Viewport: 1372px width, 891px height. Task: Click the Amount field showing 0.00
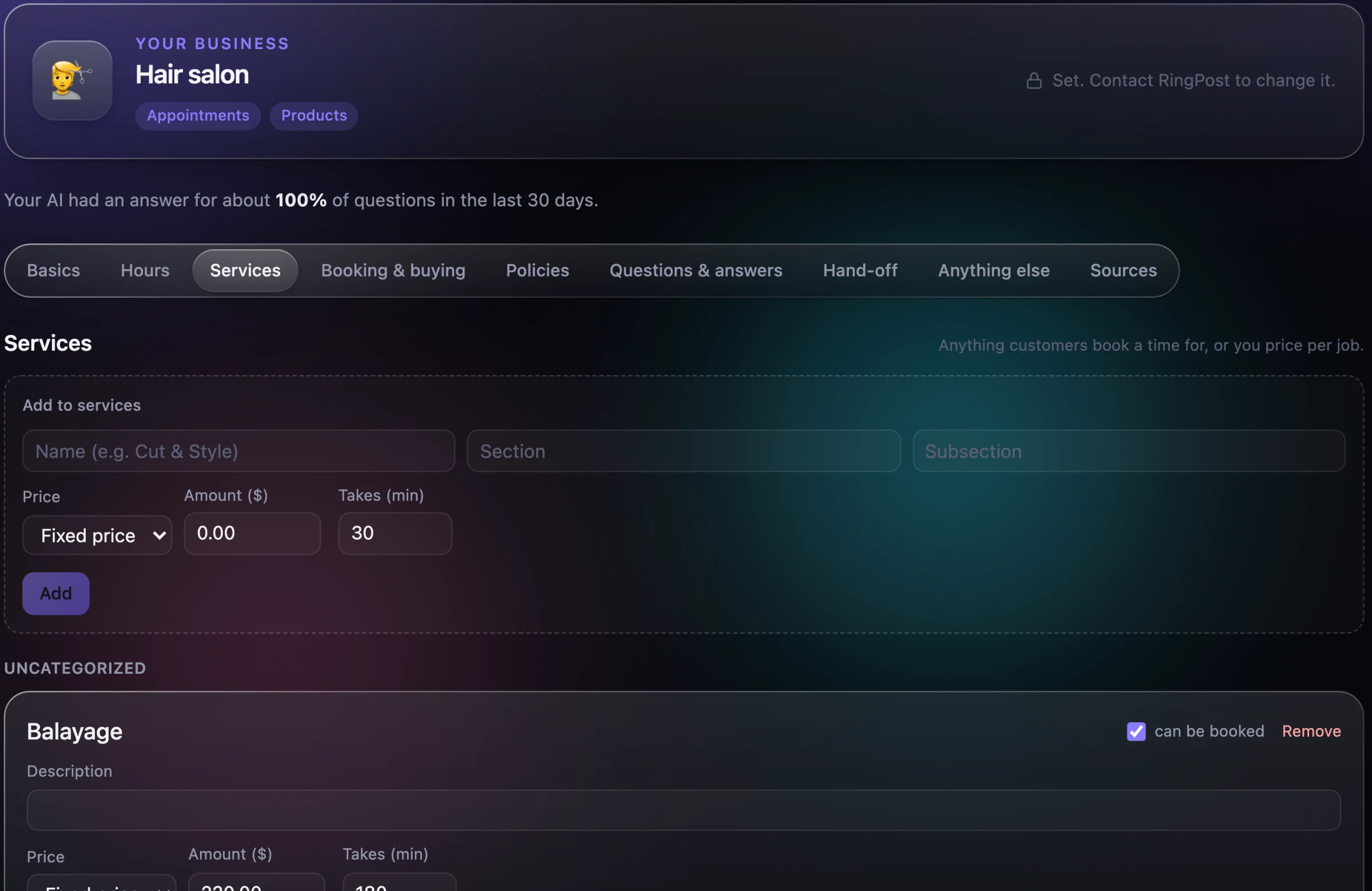(x=252, y=533)
